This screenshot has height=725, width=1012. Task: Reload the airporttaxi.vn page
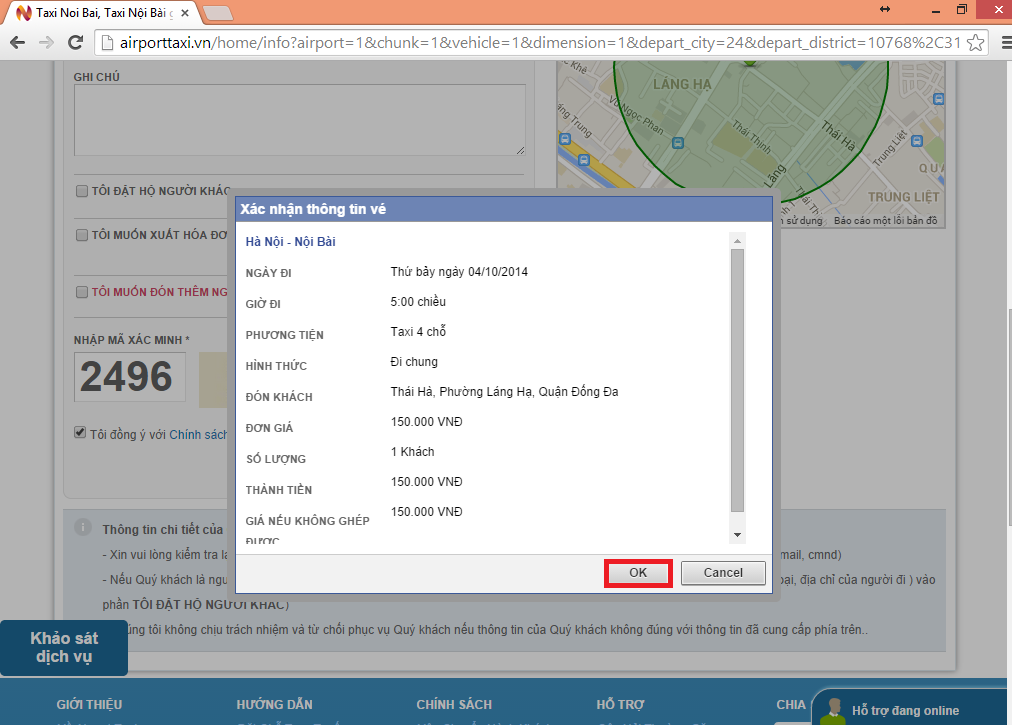(x=75, y=43)
